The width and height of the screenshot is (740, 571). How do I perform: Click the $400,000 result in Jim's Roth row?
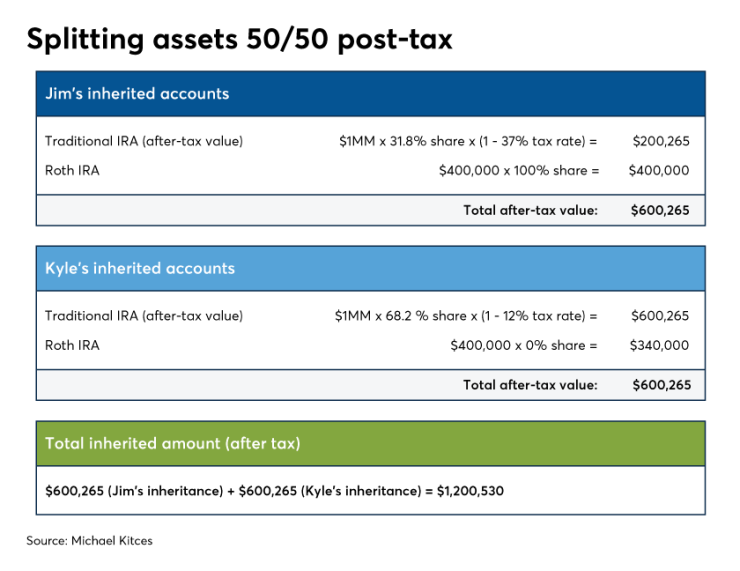point(659,171)
